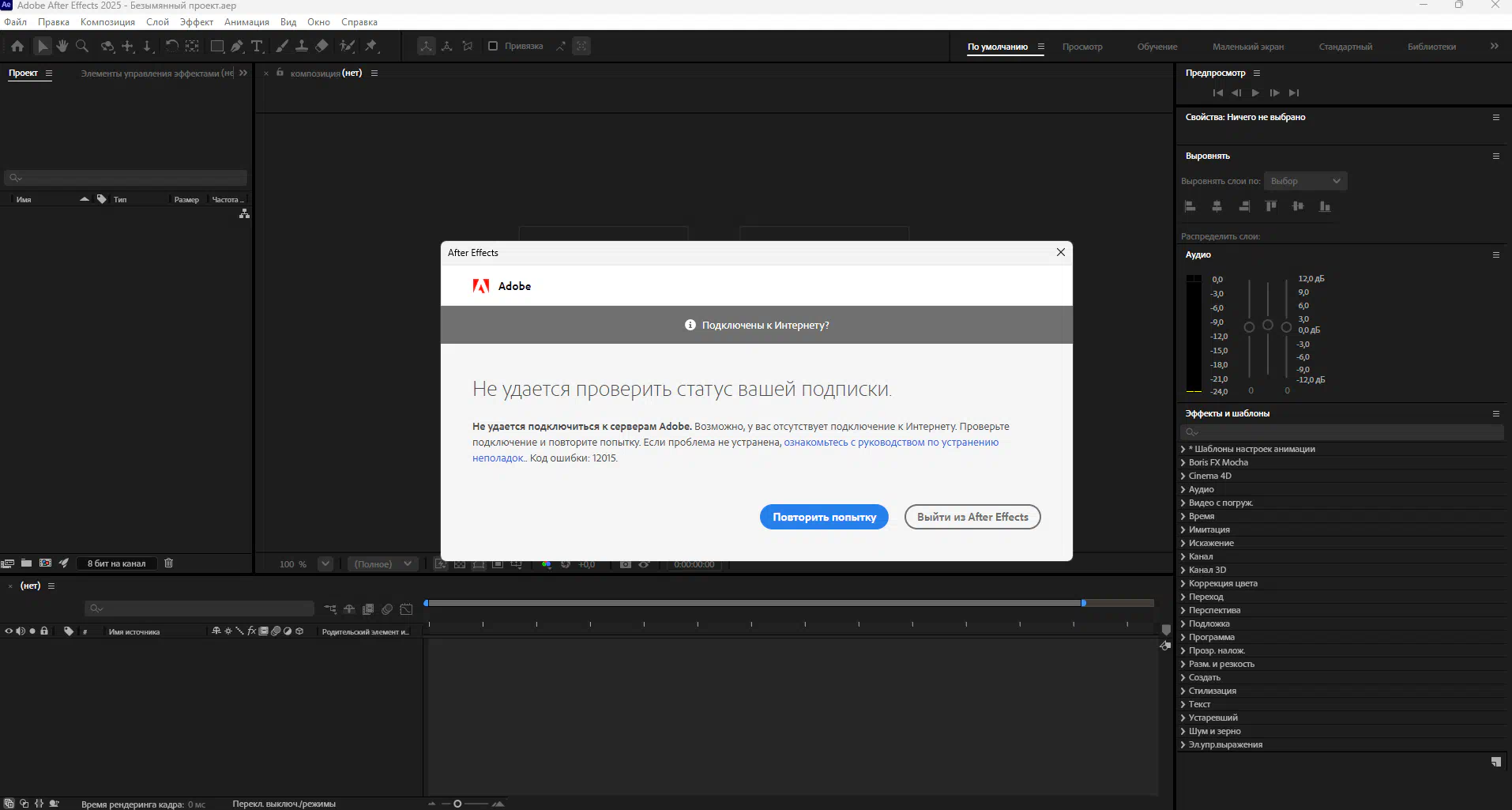Select the Selection arrow tool
This screenshot has height=810, width=1512.
(43, 47)
